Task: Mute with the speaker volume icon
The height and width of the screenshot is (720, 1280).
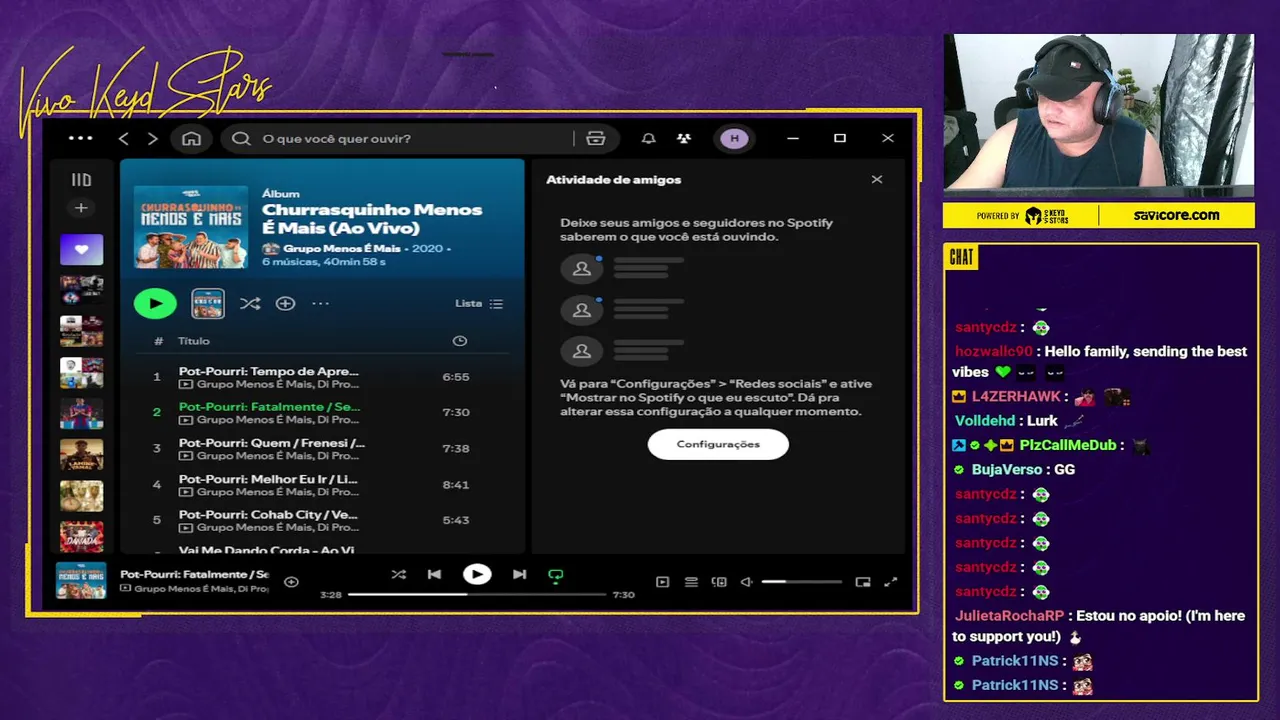Action: point(746,582)
